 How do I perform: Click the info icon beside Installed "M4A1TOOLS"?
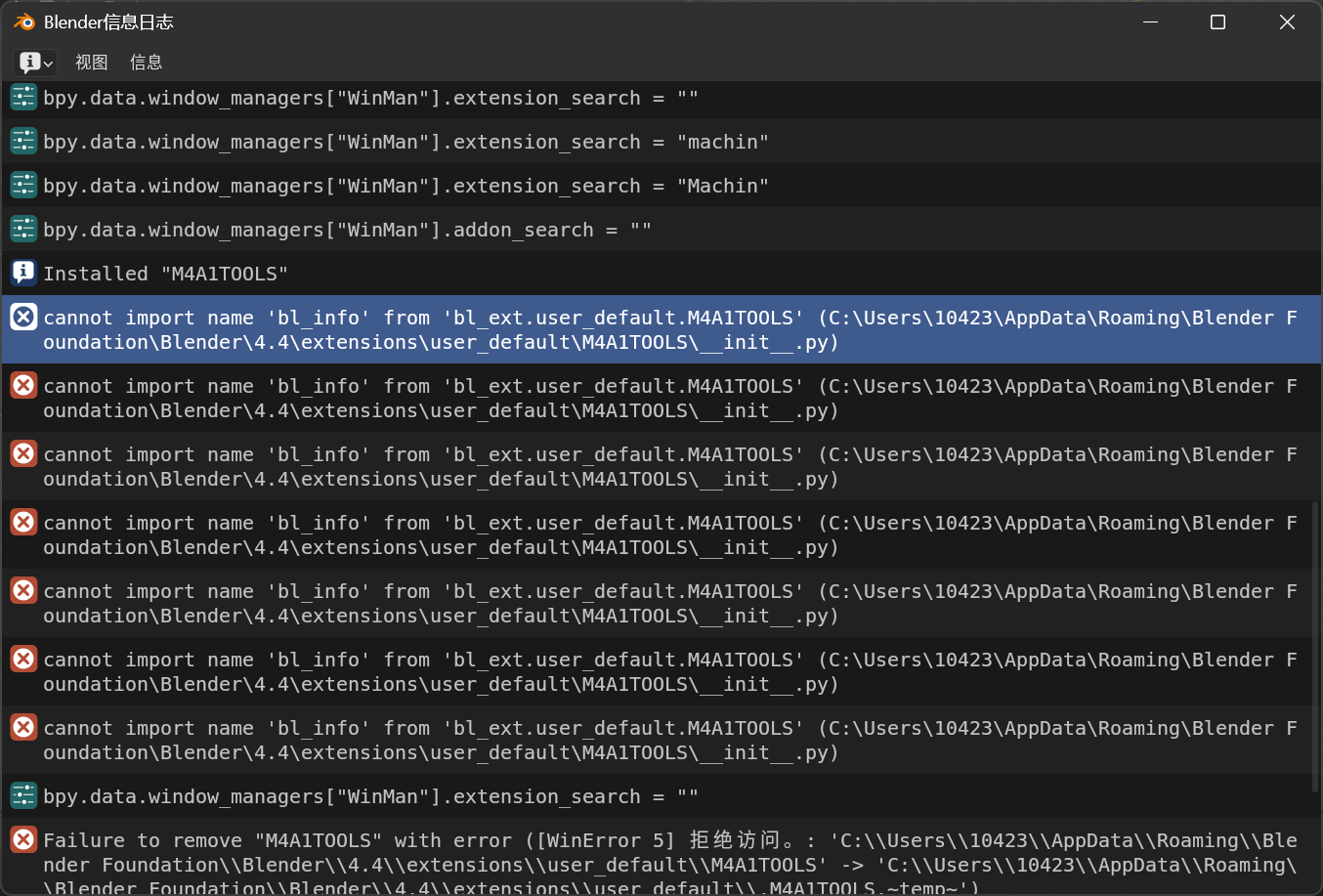pyautogui.click(x=23, y=274)
